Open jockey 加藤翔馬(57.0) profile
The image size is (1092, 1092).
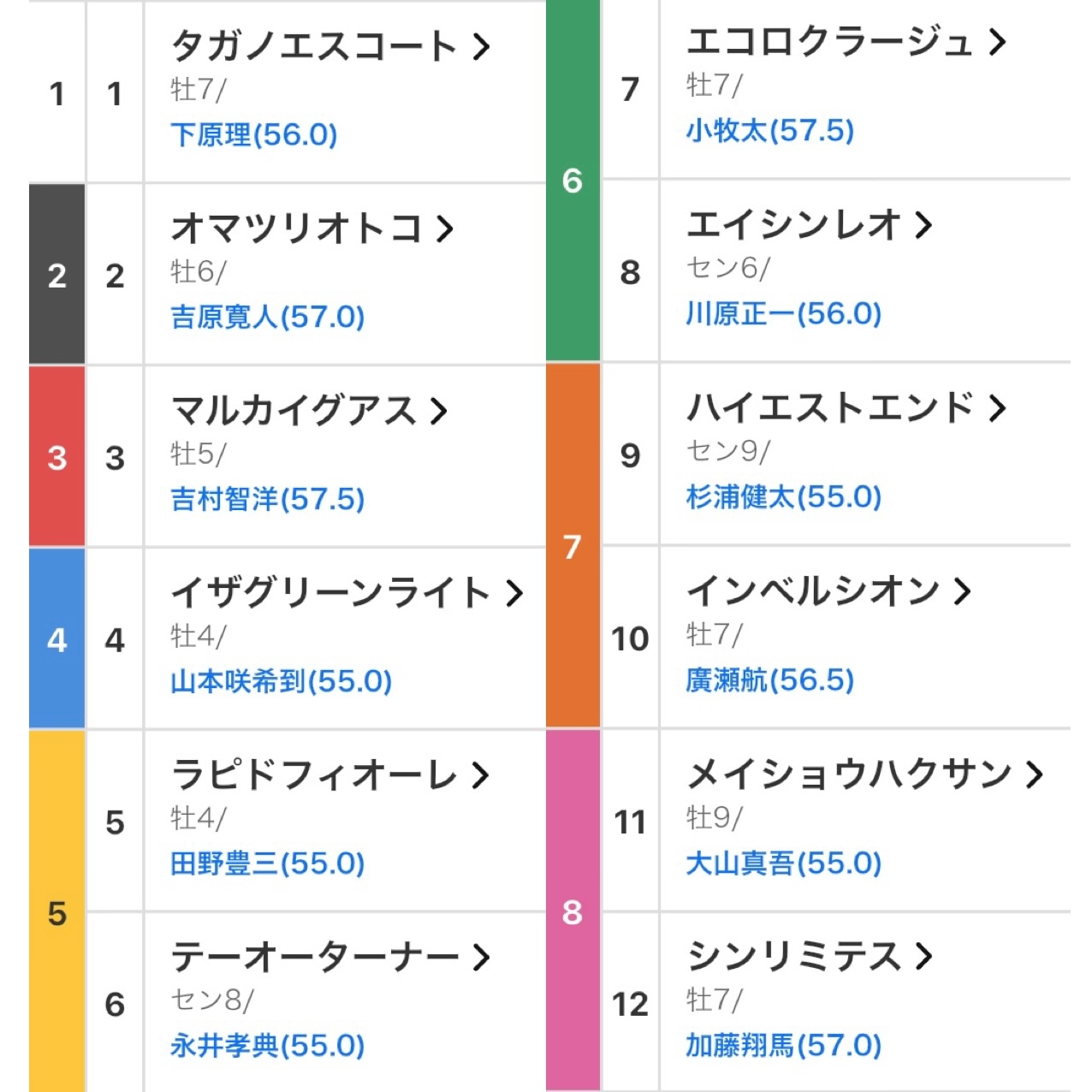pos(784,1045)
